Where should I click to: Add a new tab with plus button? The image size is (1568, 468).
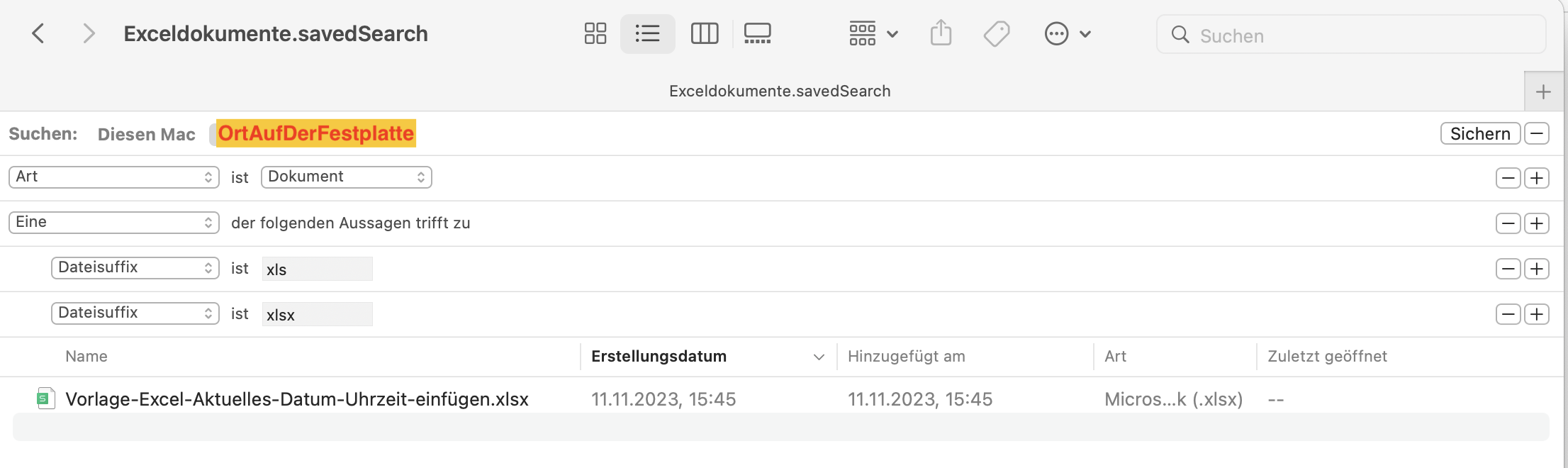(x=1543, y=91)
